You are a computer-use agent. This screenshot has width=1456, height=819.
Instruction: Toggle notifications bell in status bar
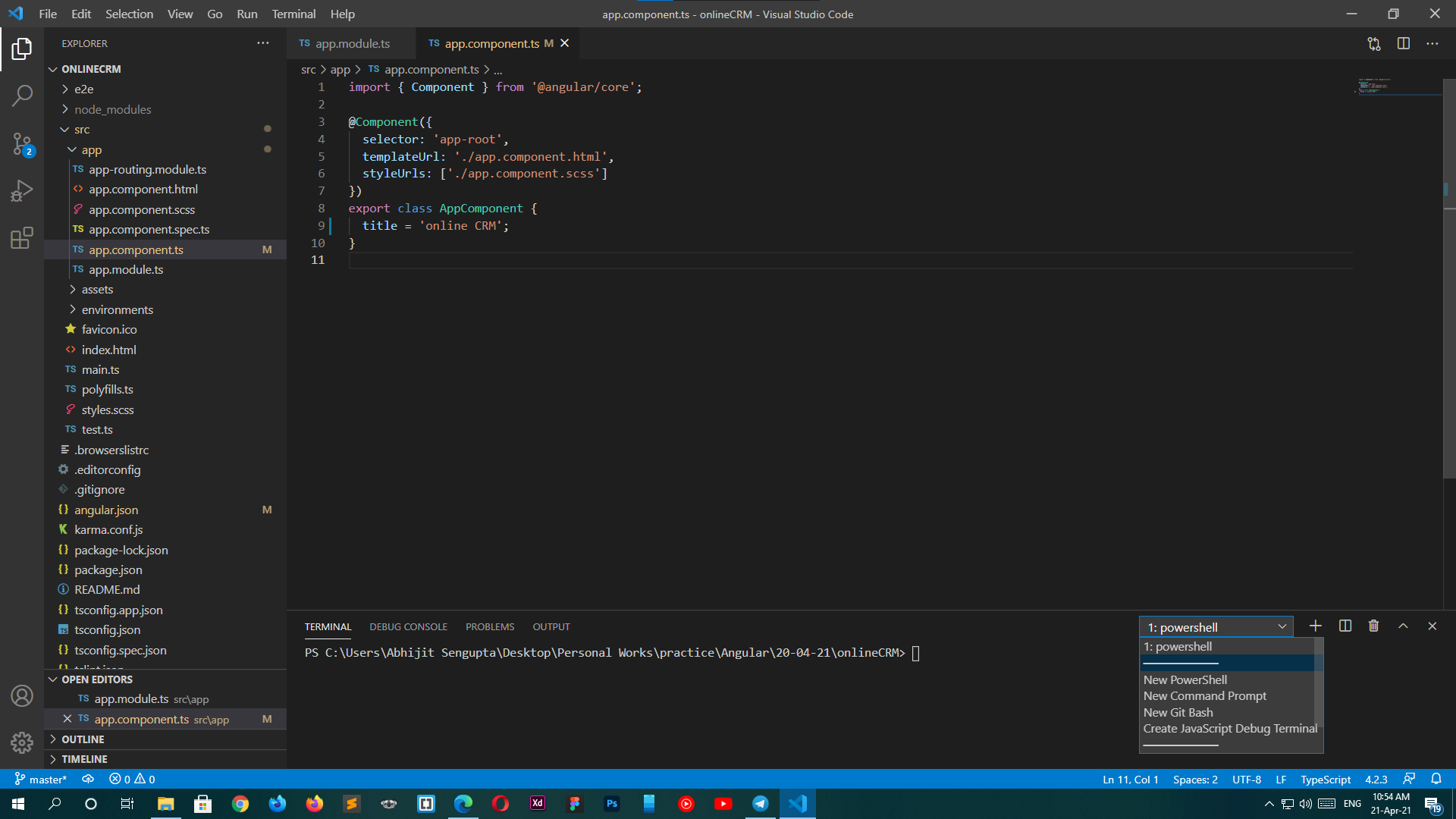1436,779
